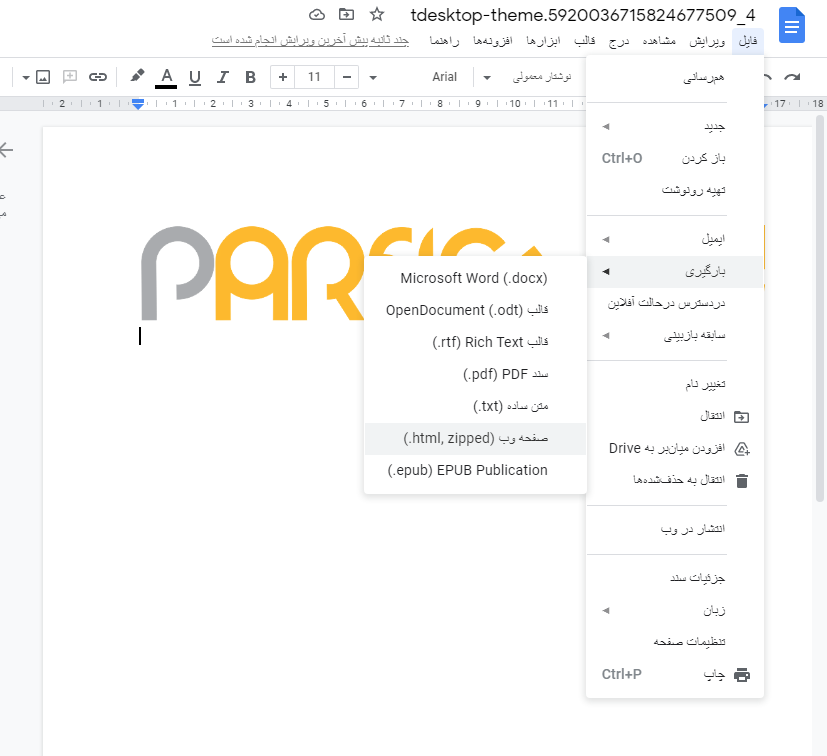Viewport: 827px width, 756px height.
Task: Insert an image from toolbar
Action: [x=43, y=77]
